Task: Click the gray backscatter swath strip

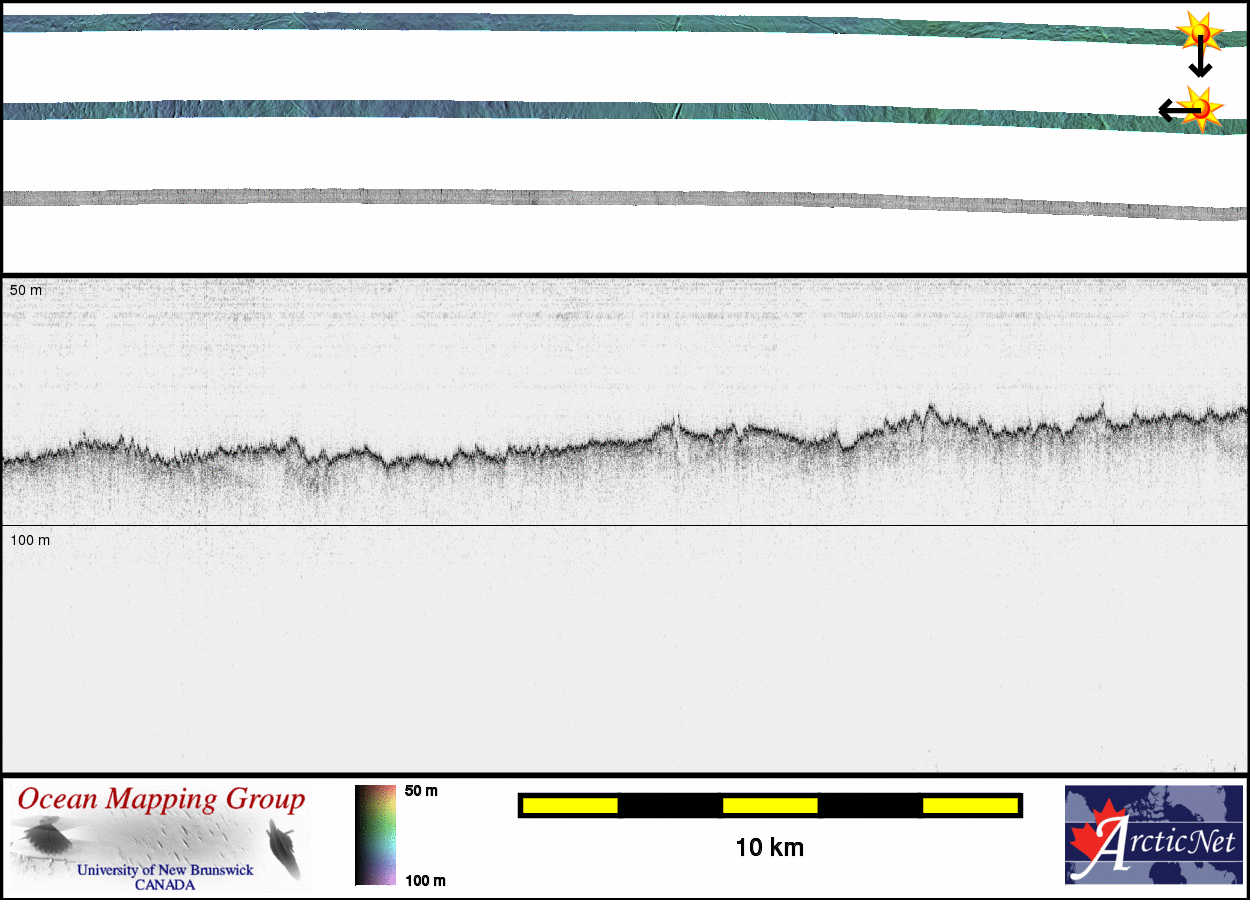Action: [x=600, y=198]
